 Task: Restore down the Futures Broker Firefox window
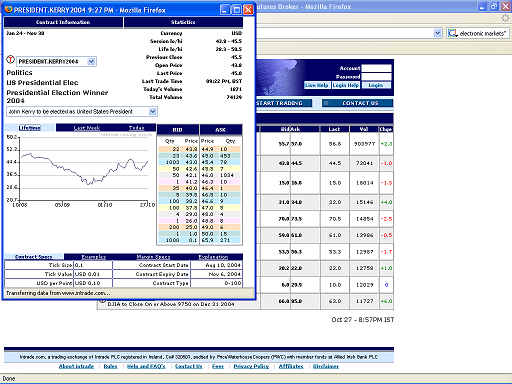[x=494, y=6]
